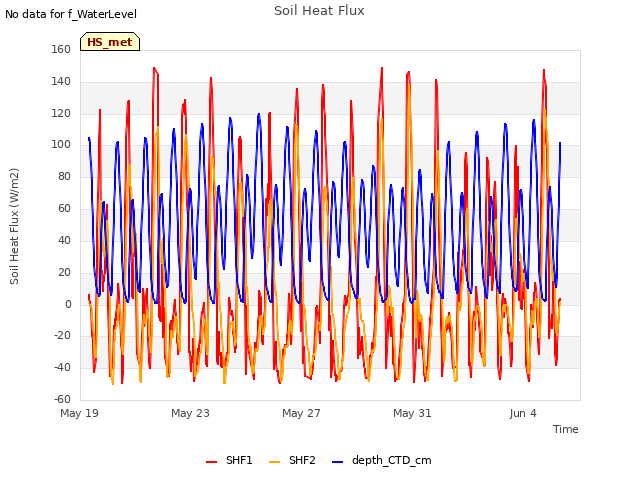Image resolution: width=640 pixels, height=480 pixels.
Task: Click the 40 y-axis tick label
Action: 64,240
